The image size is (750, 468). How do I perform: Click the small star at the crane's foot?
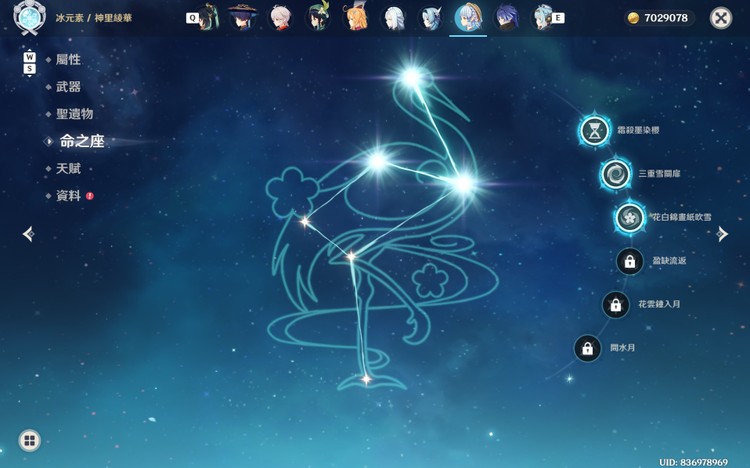tap(366, 379)
